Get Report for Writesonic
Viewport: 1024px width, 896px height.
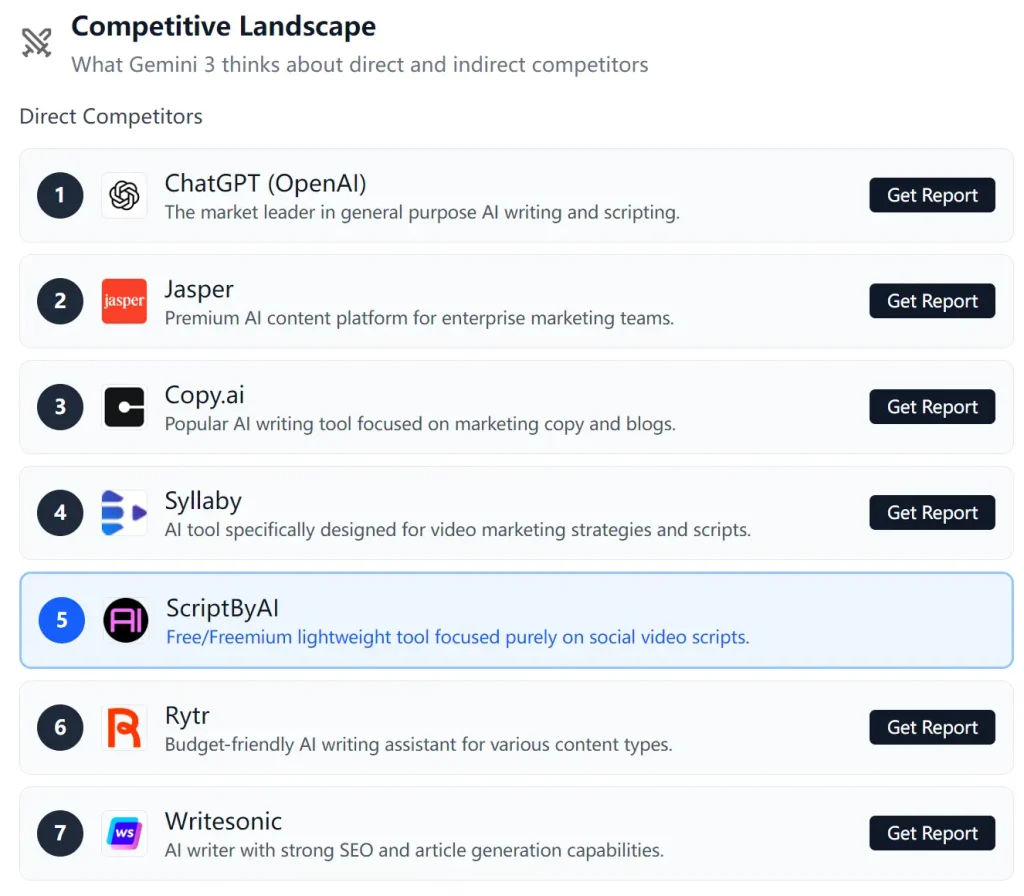(x=931, y=833)
